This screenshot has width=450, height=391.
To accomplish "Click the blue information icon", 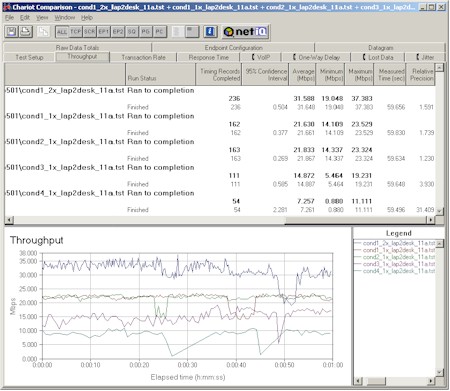I will [210, 32].
